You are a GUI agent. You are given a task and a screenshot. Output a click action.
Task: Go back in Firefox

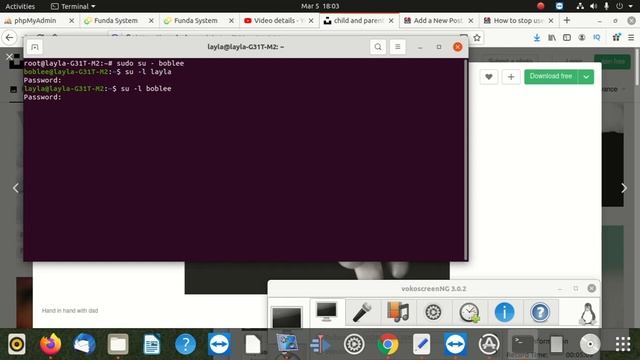click(x=9, y=38)
